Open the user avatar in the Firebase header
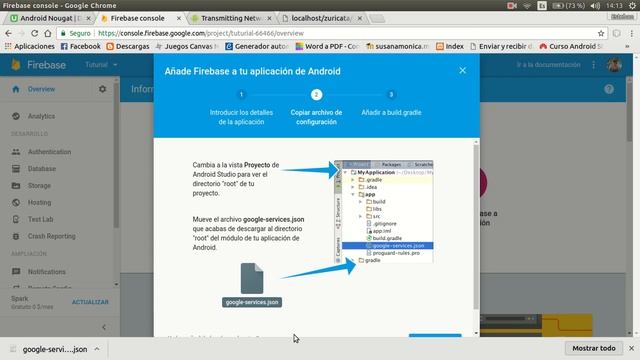This screenshot has height=360, width=640. tap(614, 64)
